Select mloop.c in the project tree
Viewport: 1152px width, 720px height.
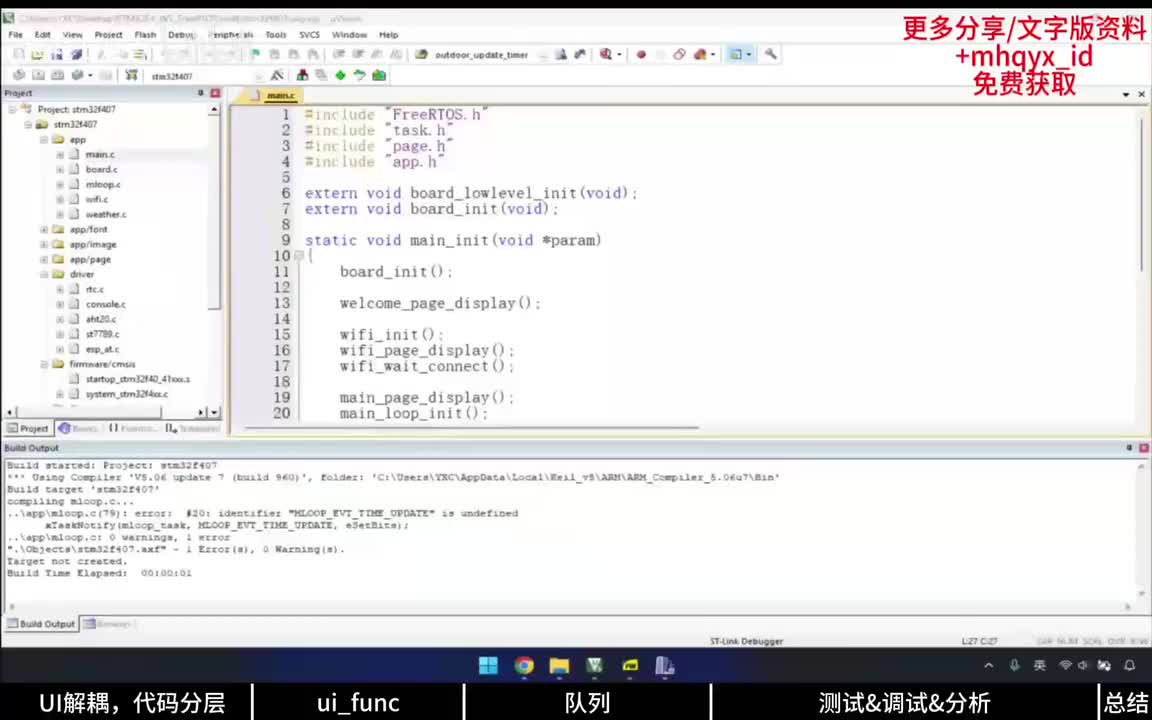(x=103, y=184)
